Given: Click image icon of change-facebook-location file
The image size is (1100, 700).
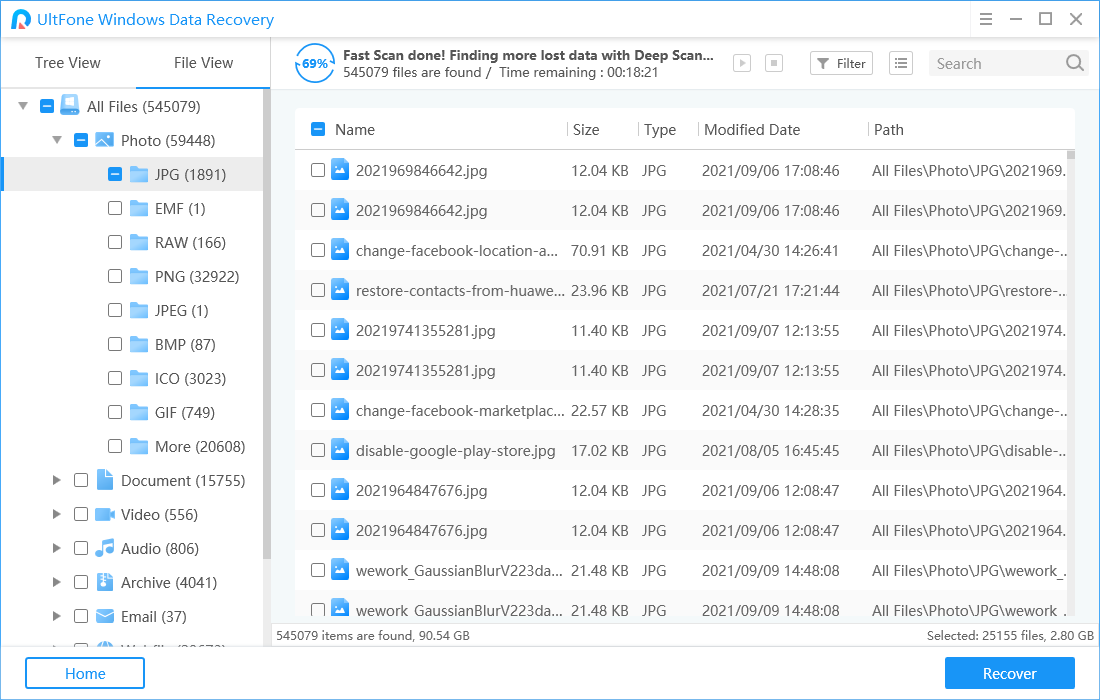Looking at the screenshot, I should click(x=340, y=250).
